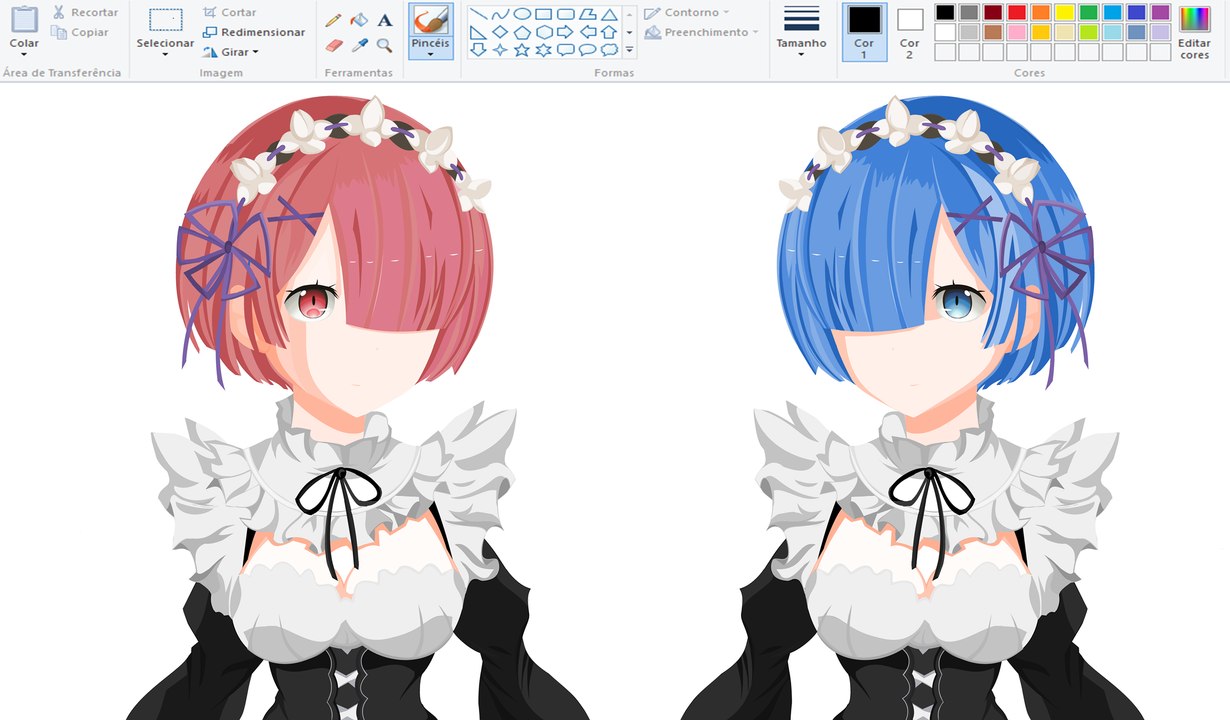
Task: Choose the Hexagon shape
Action: [x=544, y=32]
